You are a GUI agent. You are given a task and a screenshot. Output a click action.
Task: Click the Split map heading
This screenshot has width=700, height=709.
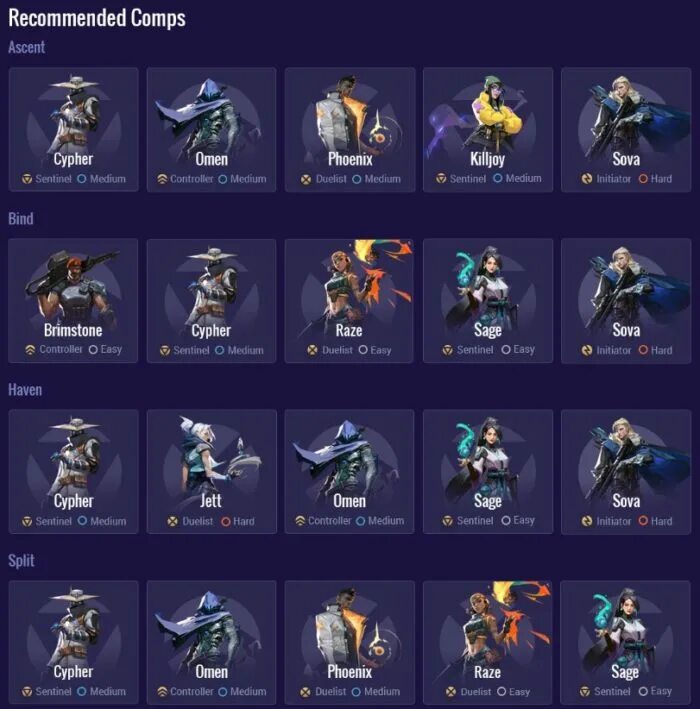pyautogui.click(x=21, y=561)
